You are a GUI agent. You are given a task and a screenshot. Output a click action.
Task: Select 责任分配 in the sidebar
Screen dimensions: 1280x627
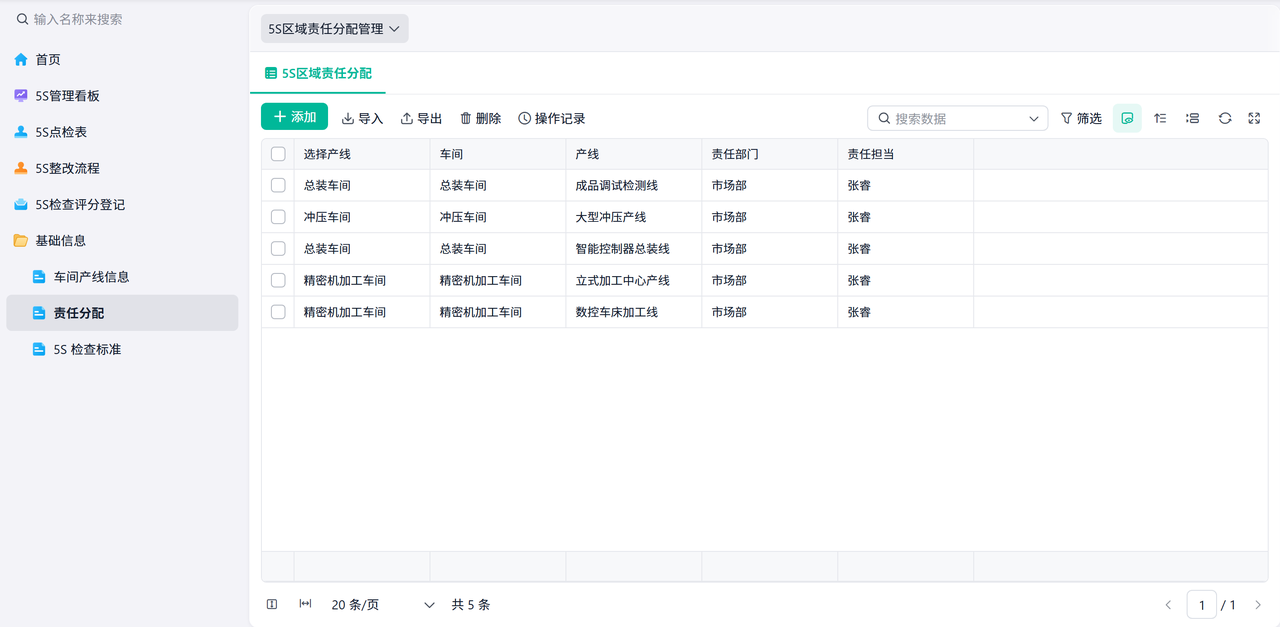tap(122, 313)
